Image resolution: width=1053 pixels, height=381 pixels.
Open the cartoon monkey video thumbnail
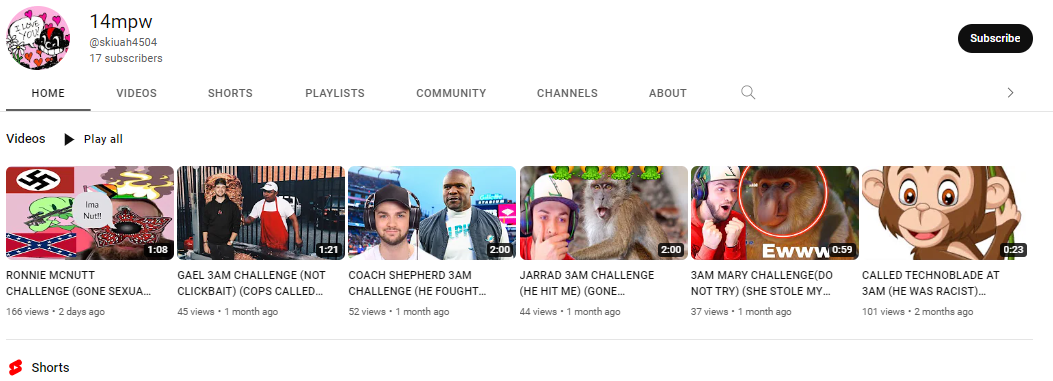pos(946,213)
